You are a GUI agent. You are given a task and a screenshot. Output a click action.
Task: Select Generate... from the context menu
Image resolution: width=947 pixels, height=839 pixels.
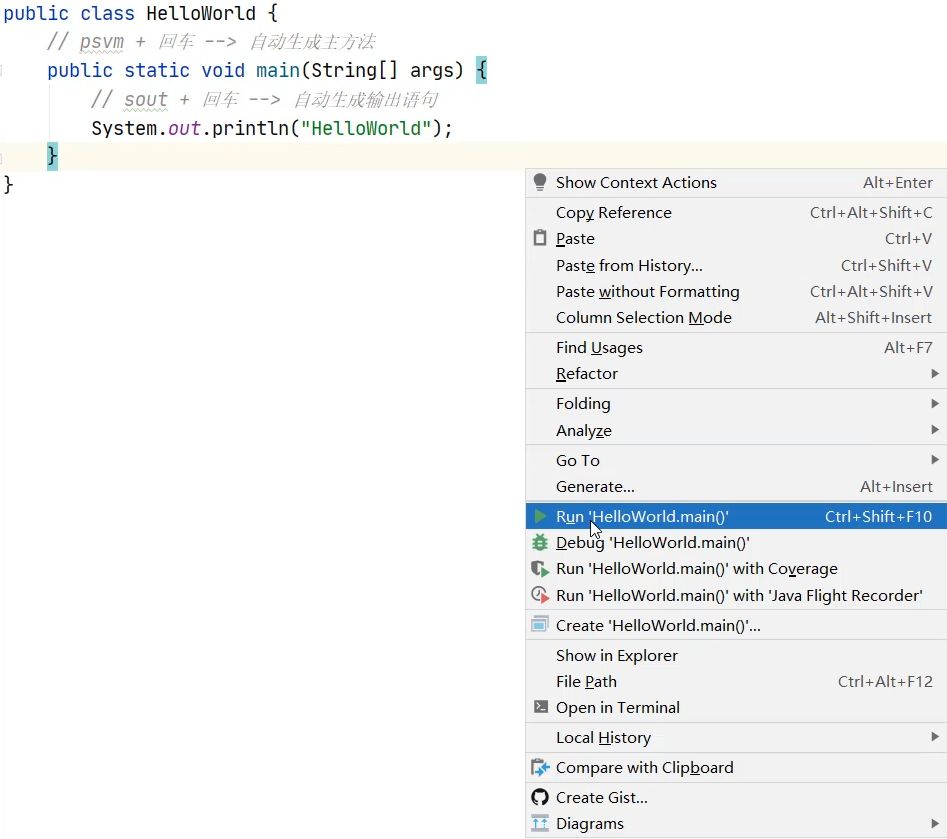coord(595,487)
